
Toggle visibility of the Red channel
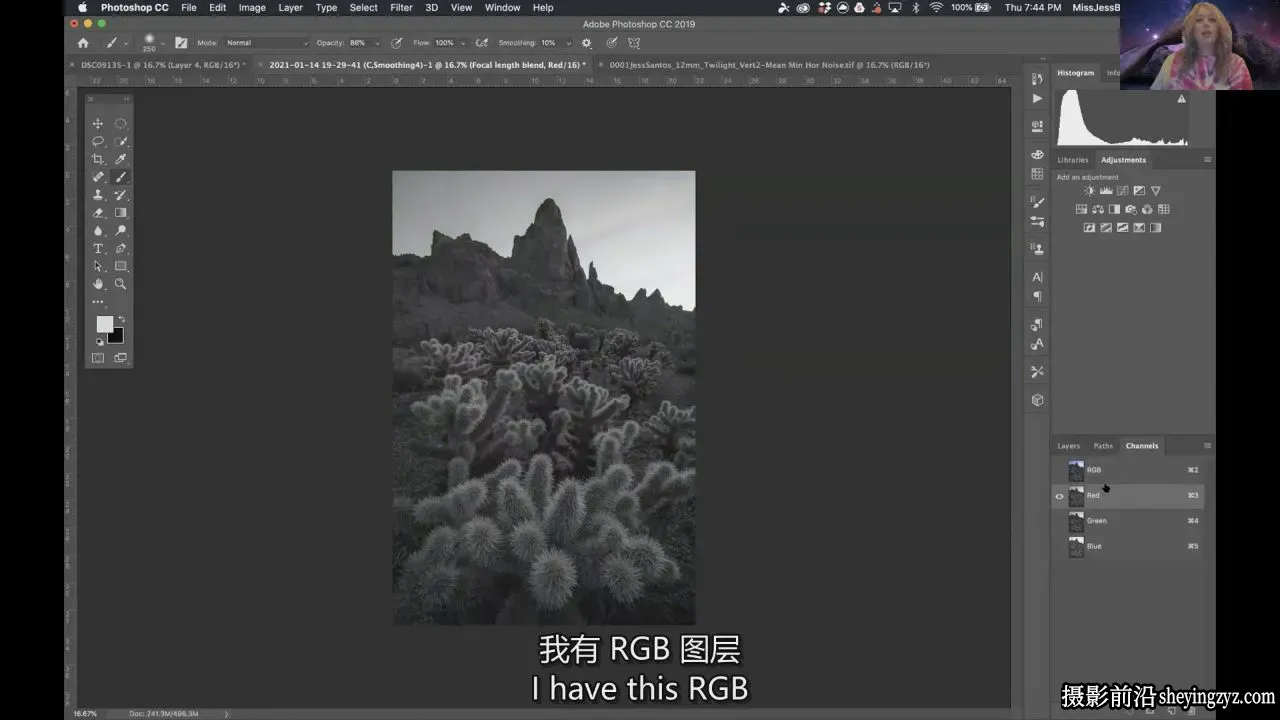[1059, 496]
